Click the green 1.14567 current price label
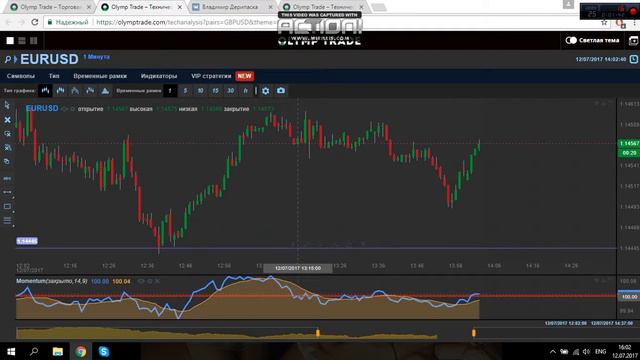 pos(629,143)
